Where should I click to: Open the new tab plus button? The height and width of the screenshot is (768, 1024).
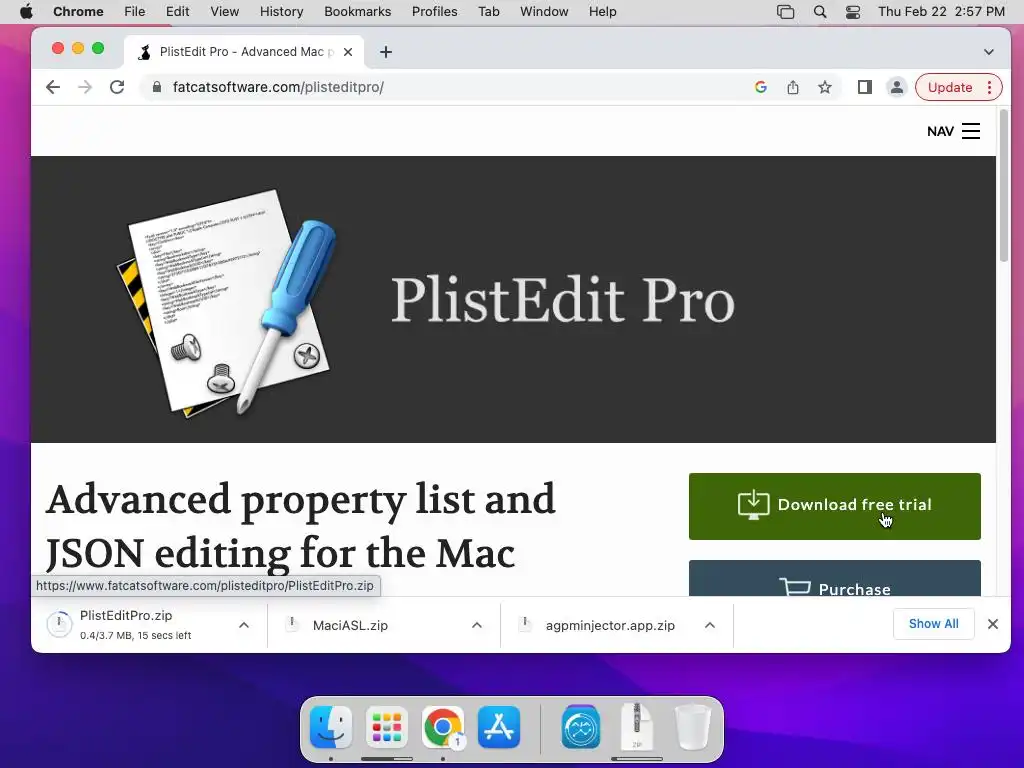386,52
